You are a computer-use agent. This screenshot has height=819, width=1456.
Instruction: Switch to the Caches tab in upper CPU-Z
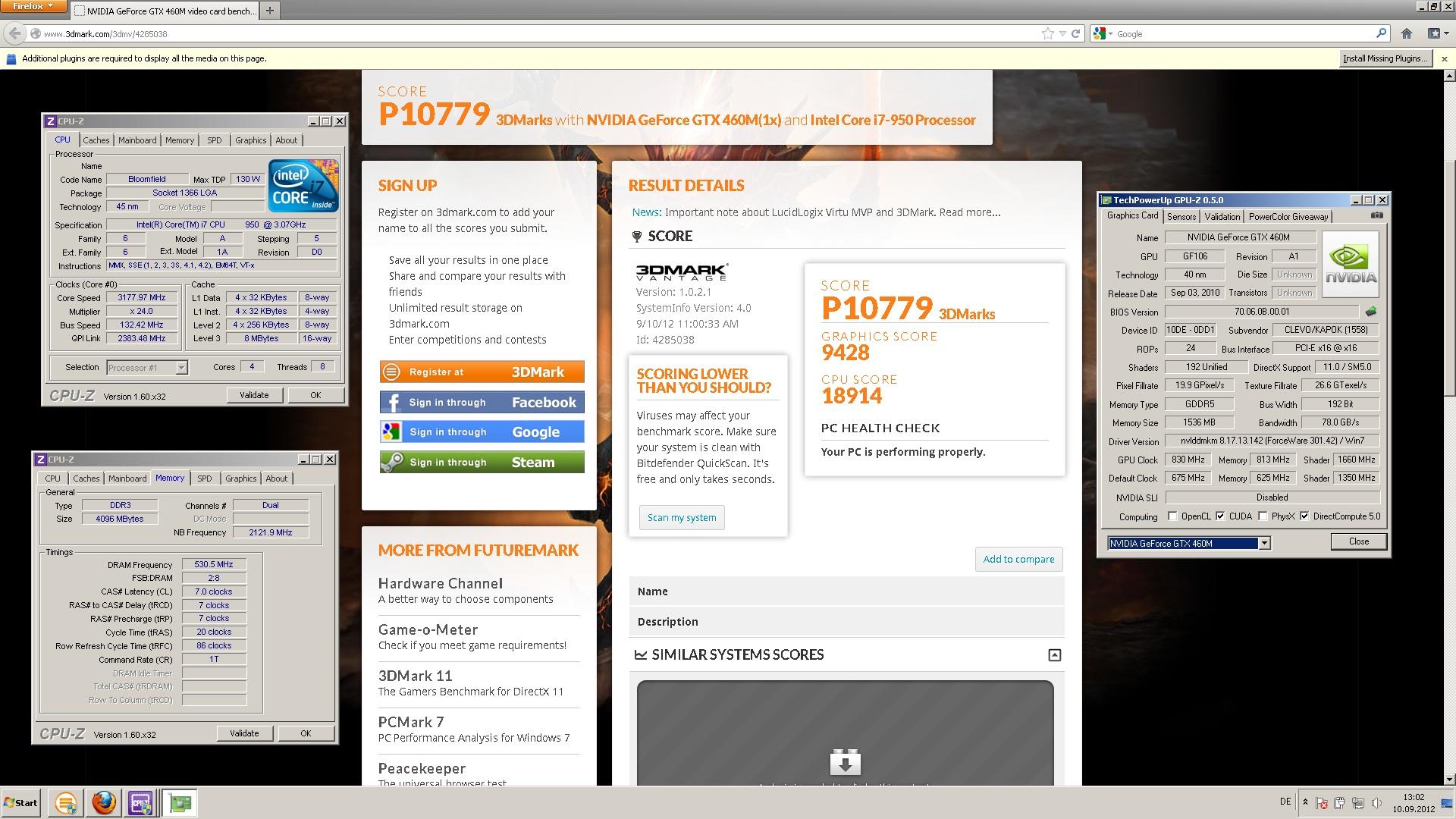(x=96, y=140)
